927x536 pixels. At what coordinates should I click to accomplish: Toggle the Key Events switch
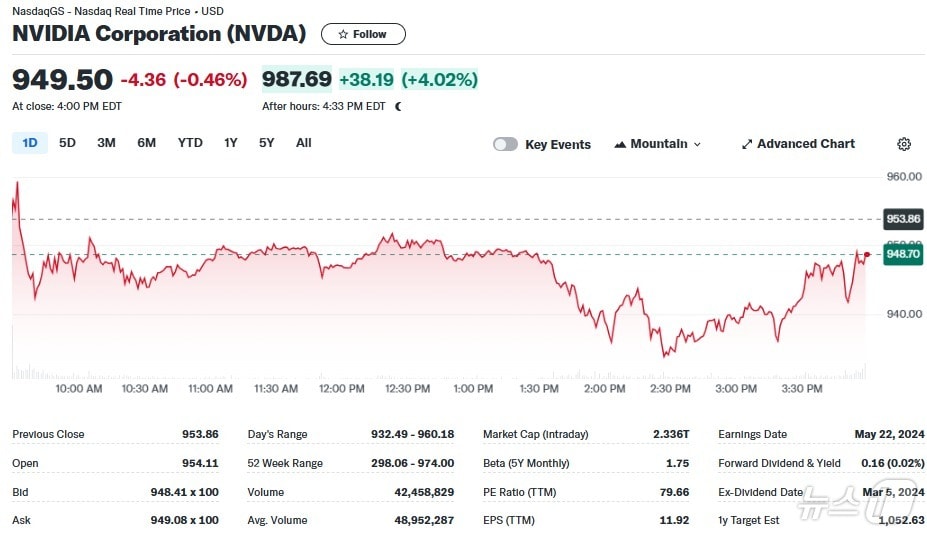tap(506, 144)
